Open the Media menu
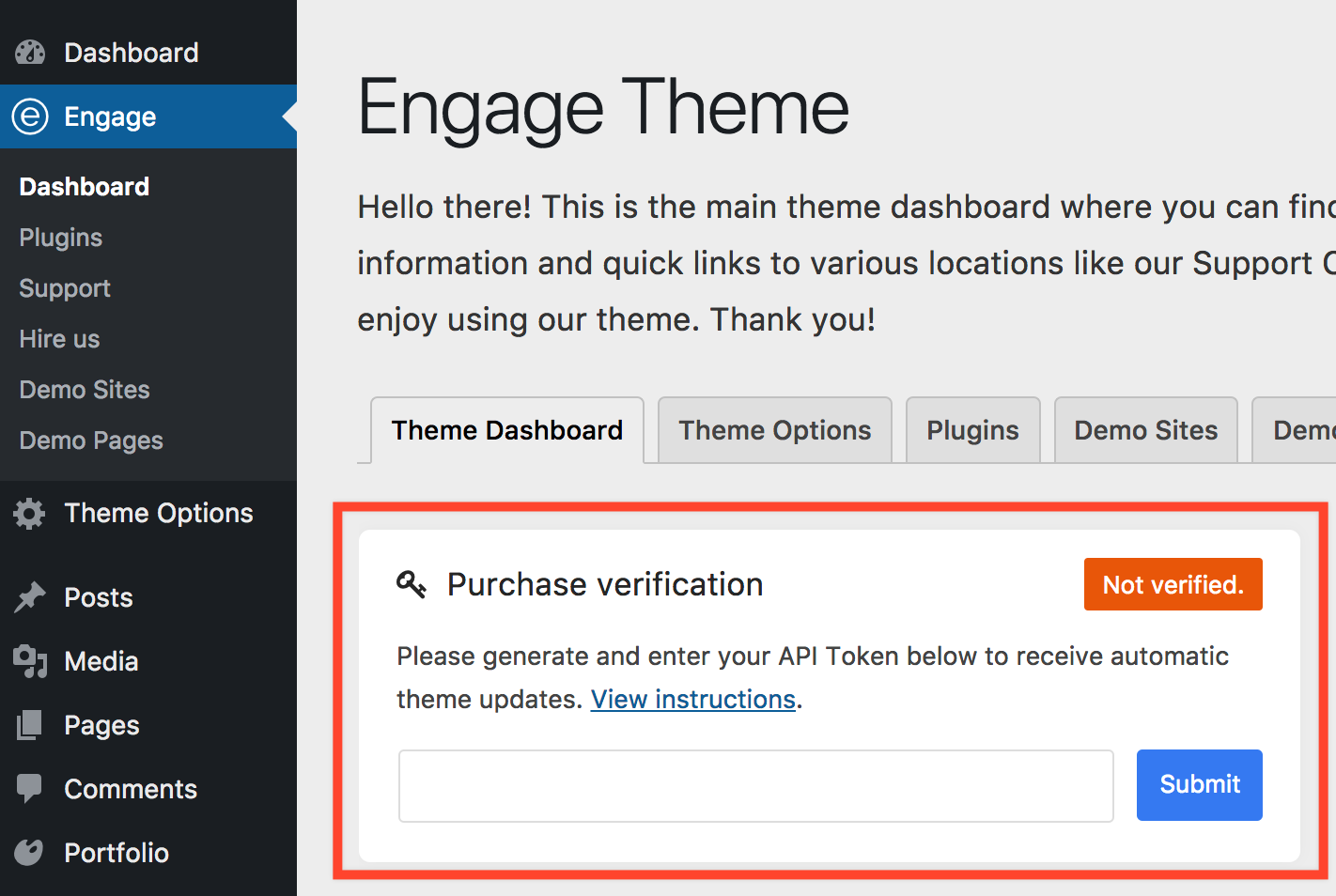Image resolution: width=1336 pixels, height=896 pixels. [x=148, y=661]
